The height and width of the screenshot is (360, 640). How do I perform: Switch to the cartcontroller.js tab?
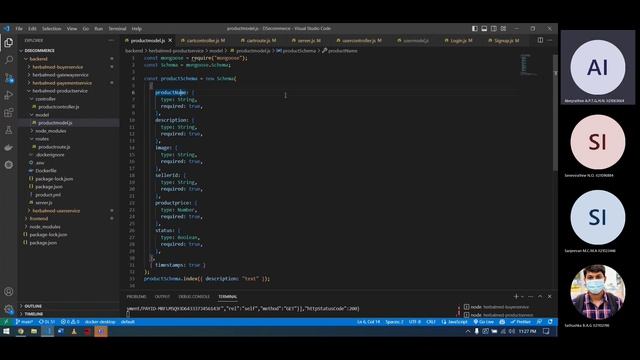coord(203,40)
